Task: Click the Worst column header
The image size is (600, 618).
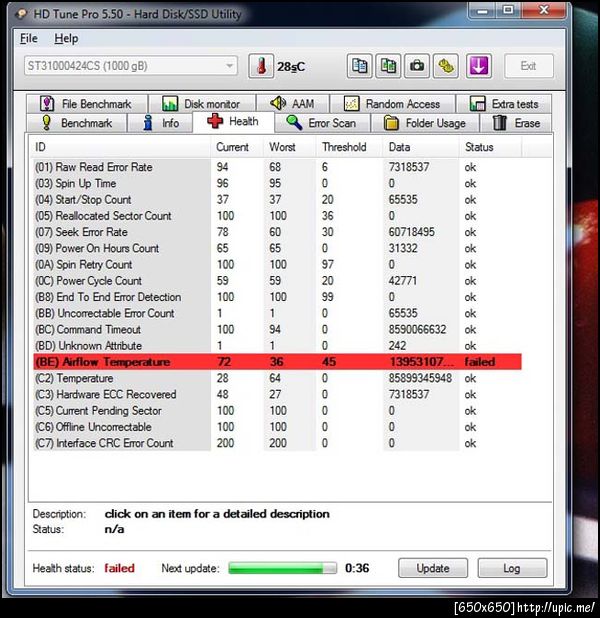Action: coord(289,147)
